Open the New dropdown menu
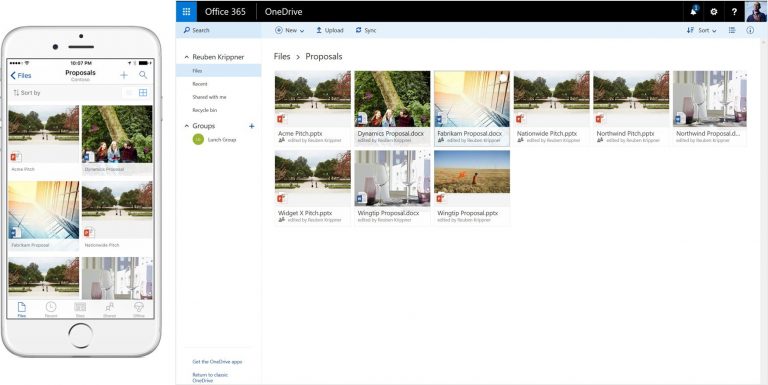The width and height of the screenshot is (768, 385). pyautogui.click(x=289, y=30)
